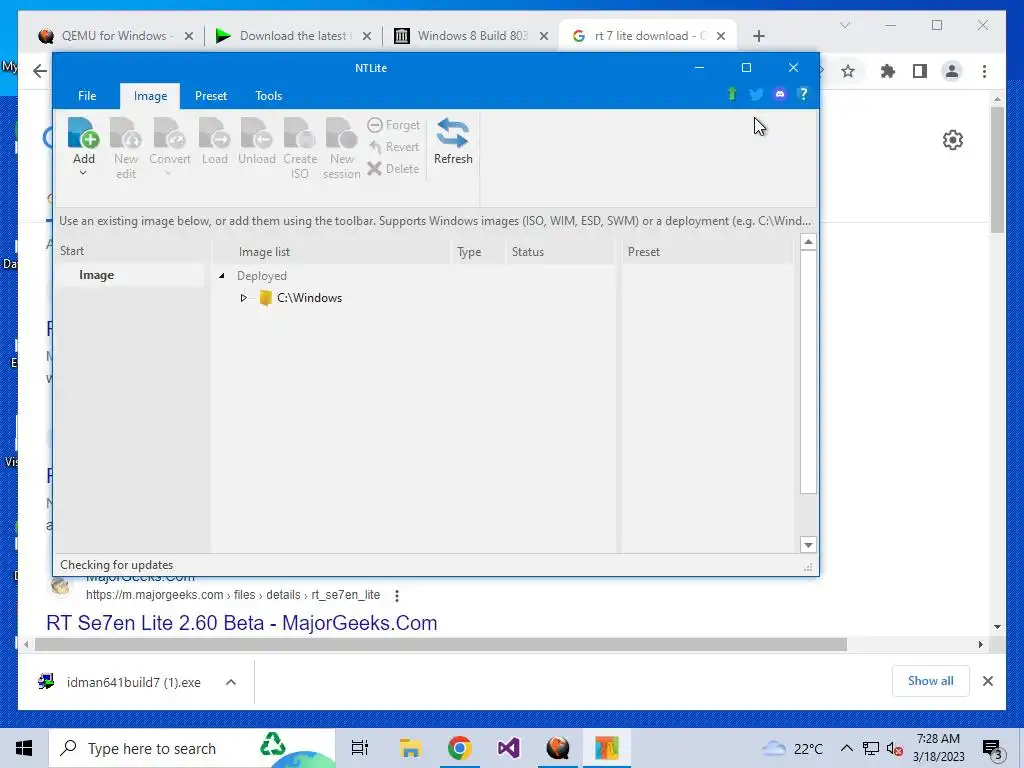This screenshot has width=1024, height=768.
Task: Open the File tab in NTLite
Action: point(87,96)
